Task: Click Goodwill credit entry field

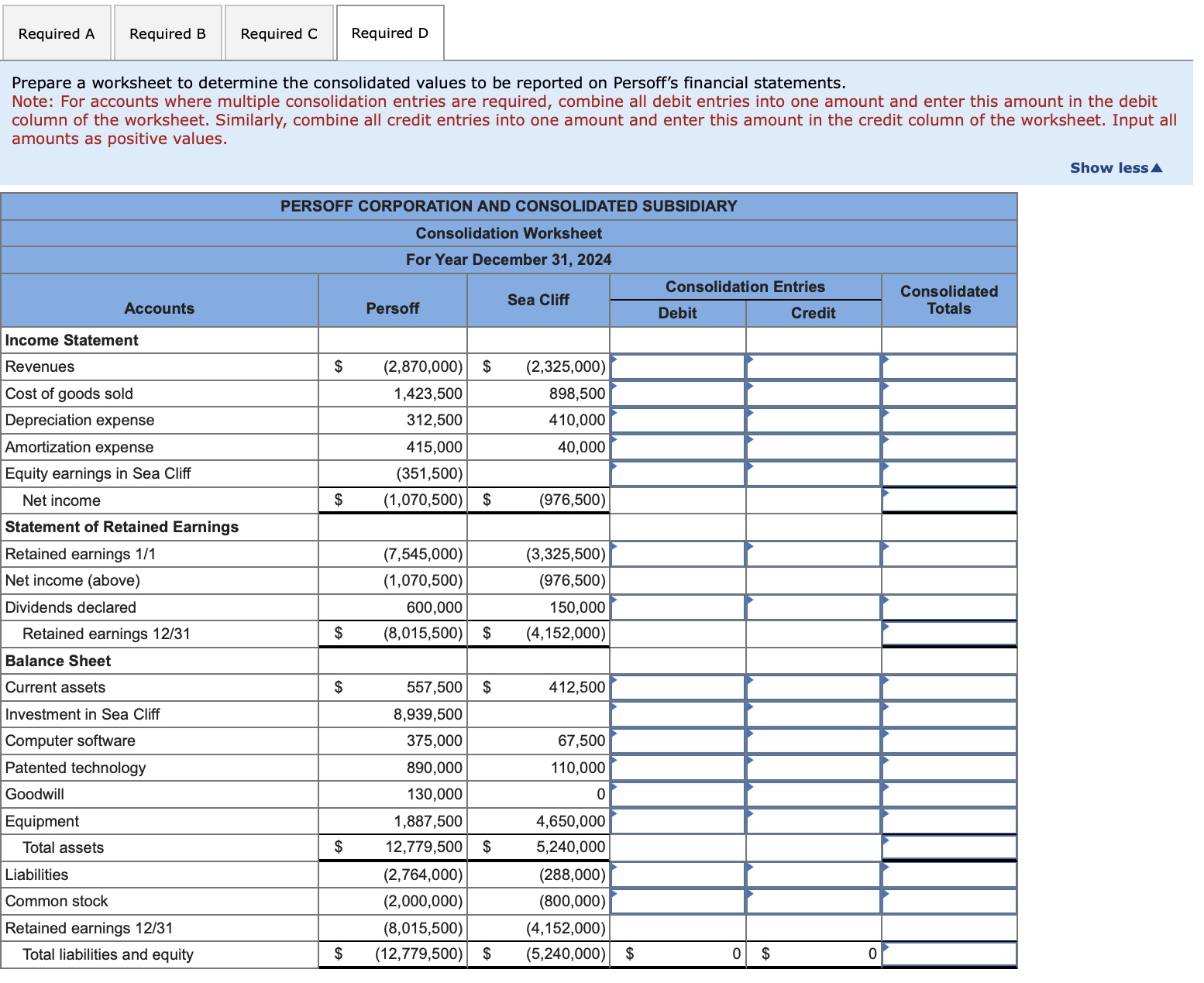Action: 814,794
